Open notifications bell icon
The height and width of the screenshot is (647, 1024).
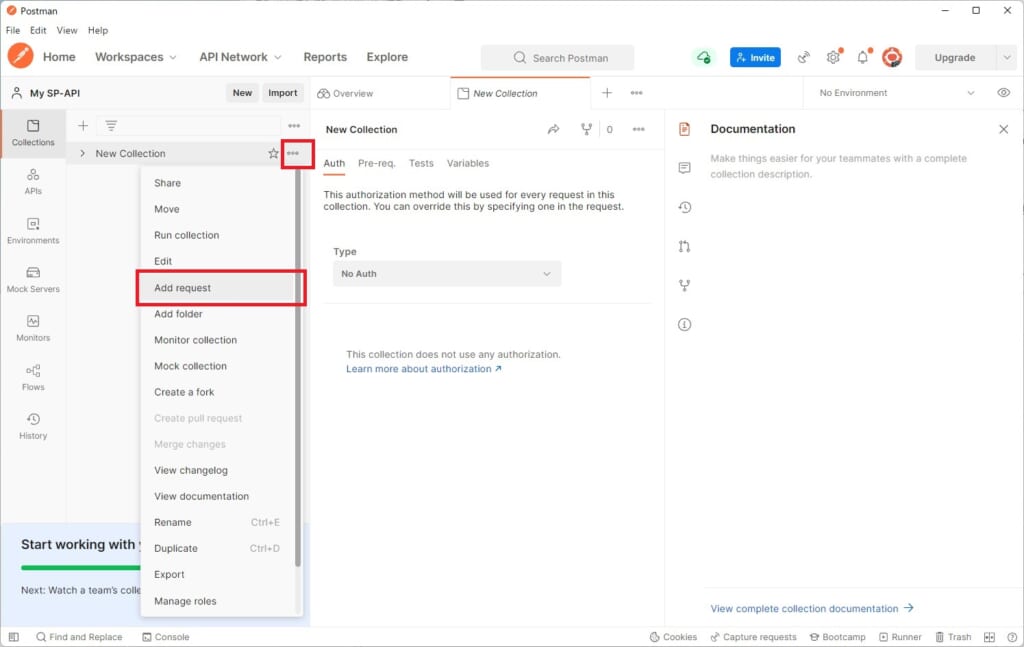[x=863, y=57]
